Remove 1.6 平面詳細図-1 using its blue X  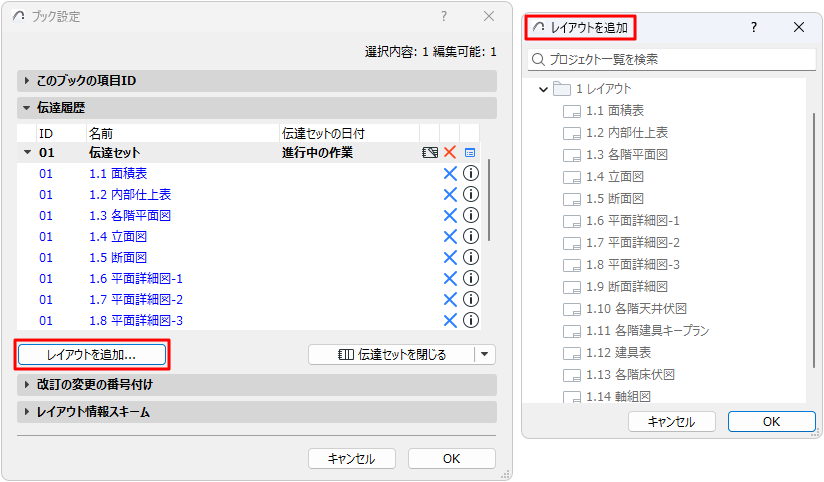(450, 279)
